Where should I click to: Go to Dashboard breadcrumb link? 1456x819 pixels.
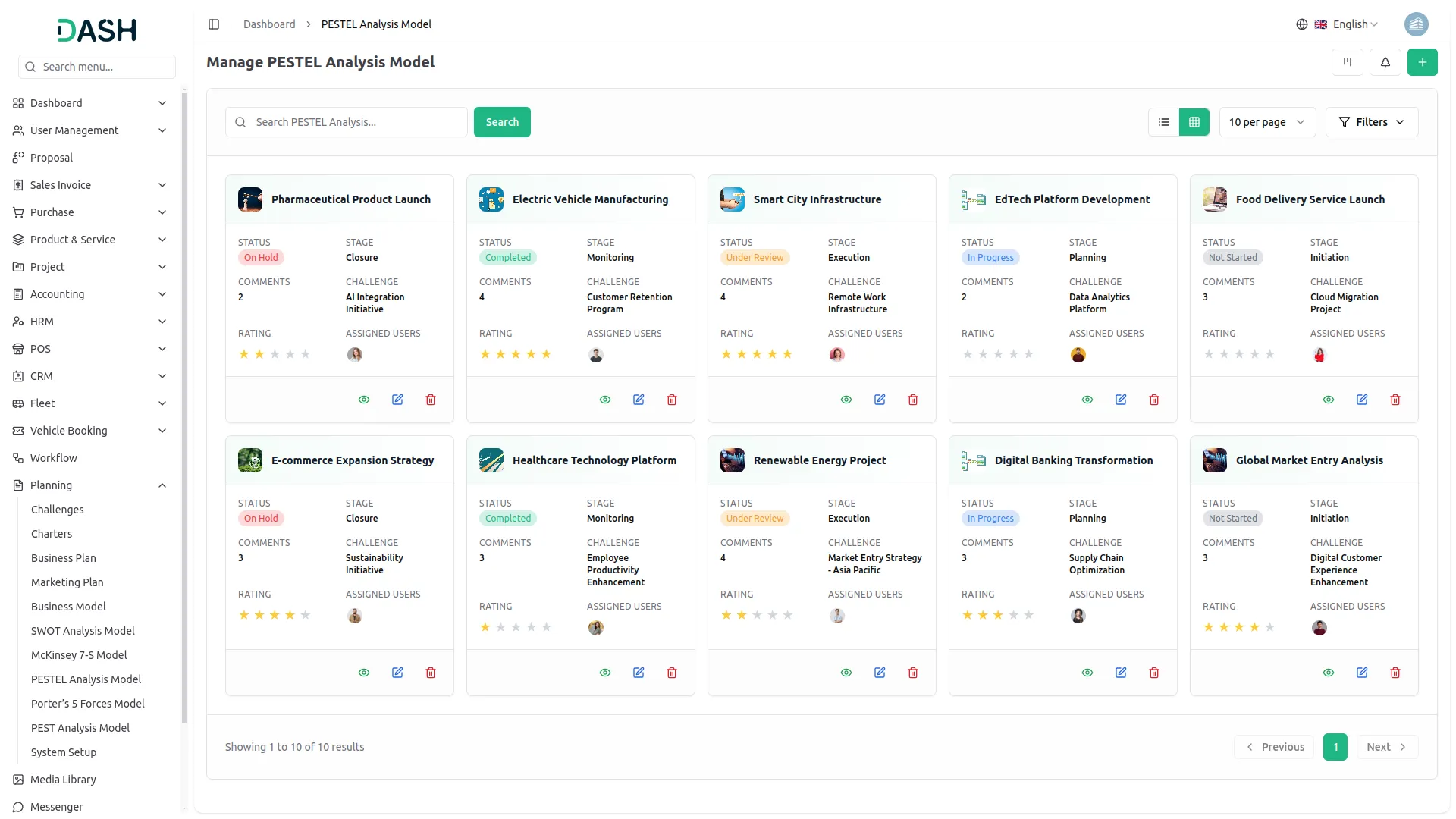(x=269, y=24)
